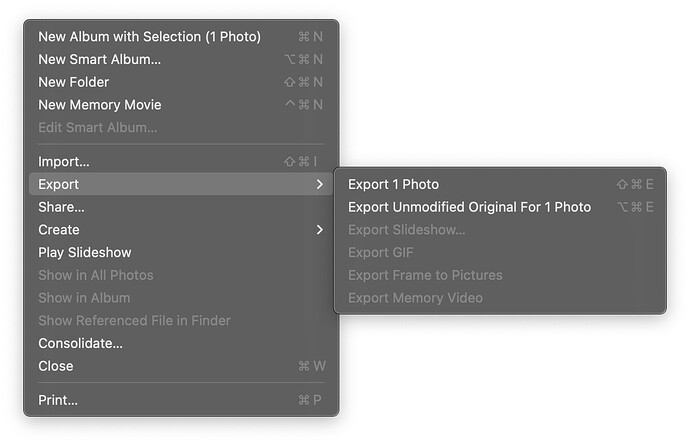The image size is (690, 444).
Task: Choose Export 1 Photo in submenu
Action: pos(393,185)
